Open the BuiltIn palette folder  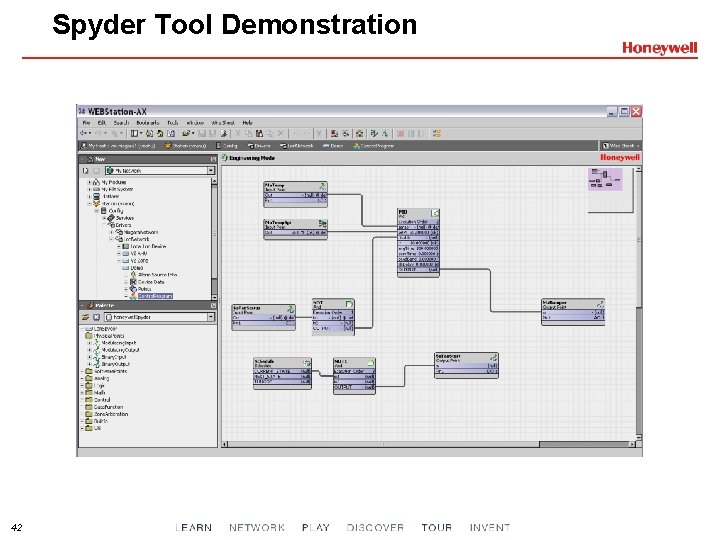tap(101, 421)
